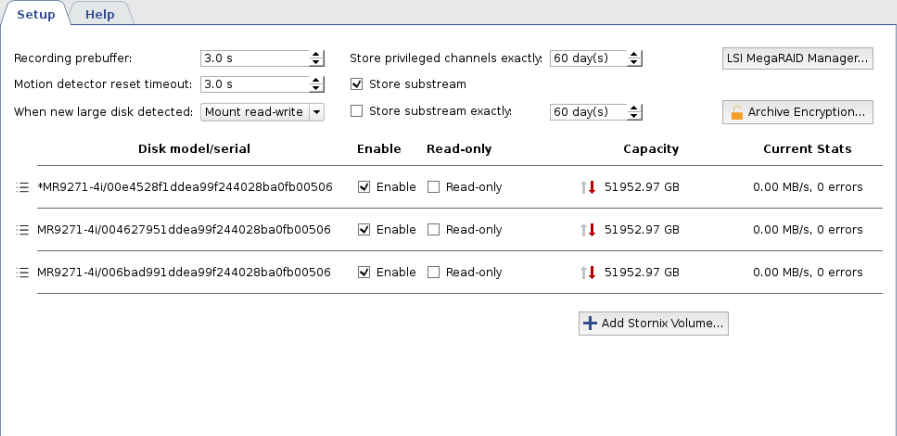Screen dimensions: 897x436
Task: Click the priority arrows icon of first disk
Action: click(x=588, y=187)
